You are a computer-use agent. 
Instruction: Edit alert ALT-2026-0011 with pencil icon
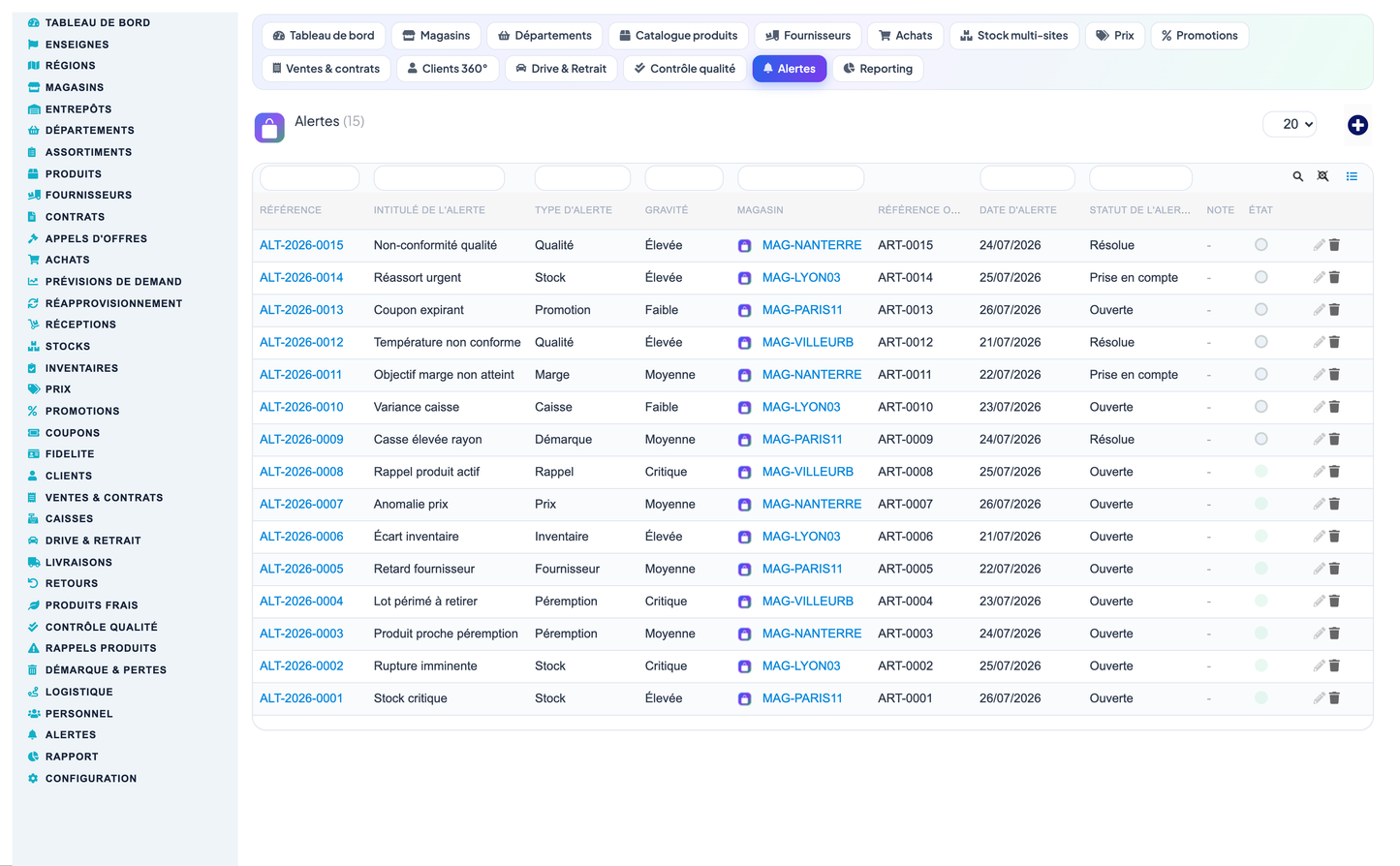[1319, 375]
